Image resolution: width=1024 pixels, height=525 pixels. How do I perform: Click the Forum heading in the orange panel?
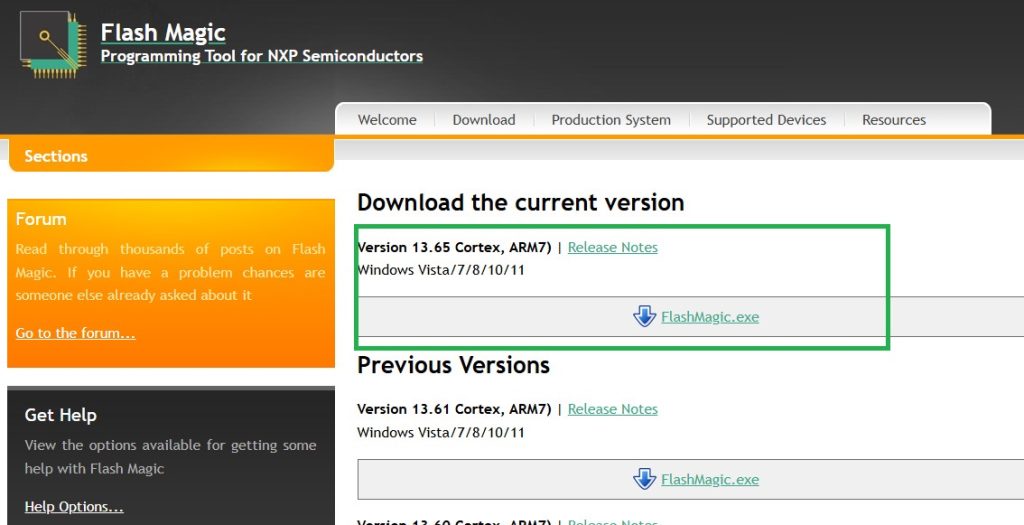pos(41,219)
